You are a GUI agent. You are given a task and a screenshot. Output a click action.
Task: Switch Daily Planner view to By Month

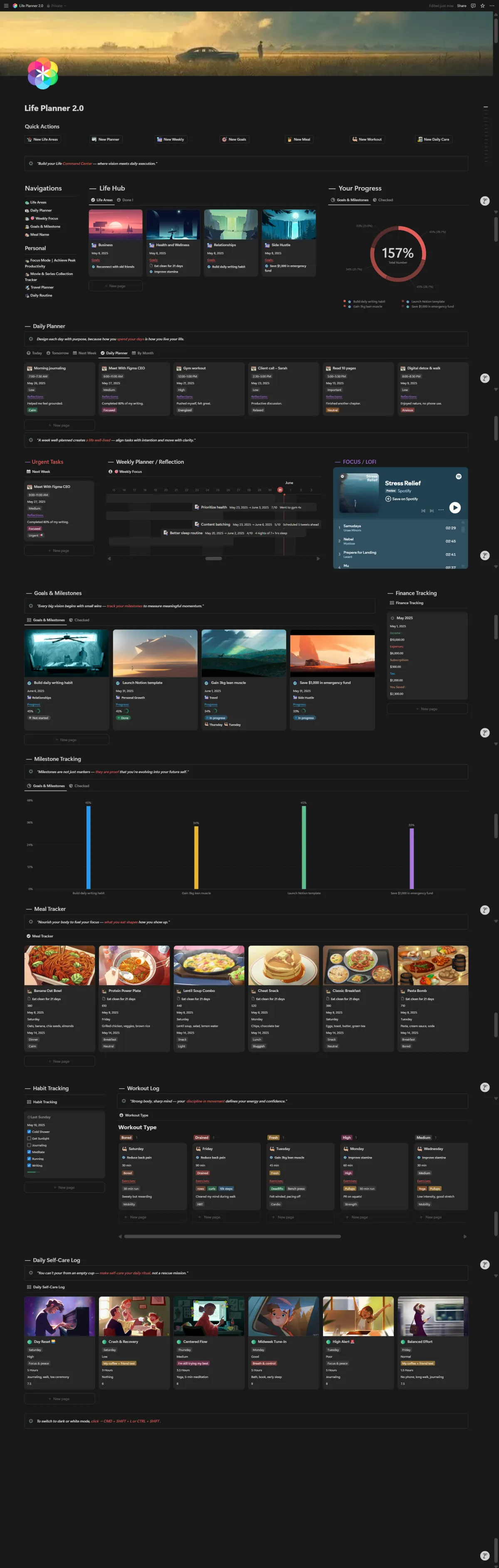click(x=143, y=353)
